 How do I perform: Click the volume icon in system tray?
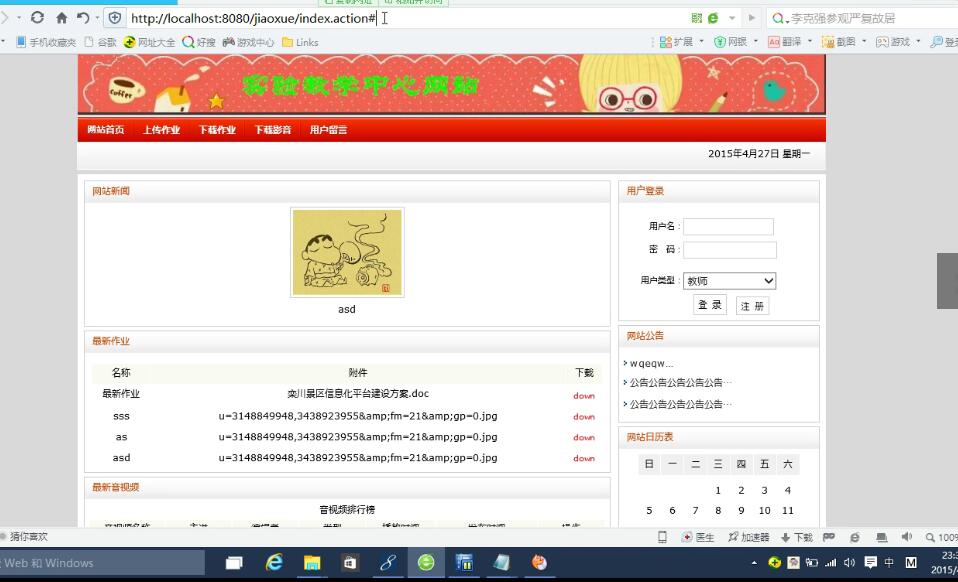pos(849,562)
